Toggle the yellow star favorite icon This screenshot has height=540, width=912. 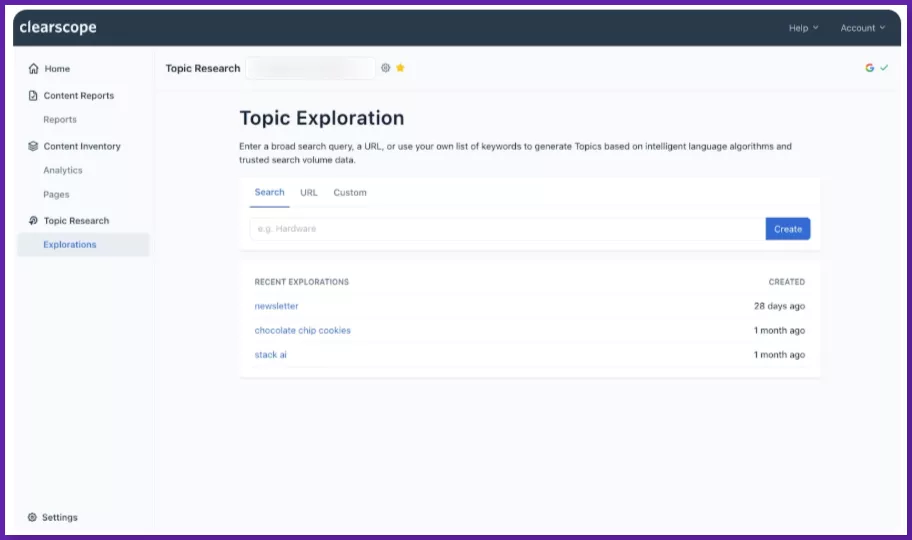point(400,68)
